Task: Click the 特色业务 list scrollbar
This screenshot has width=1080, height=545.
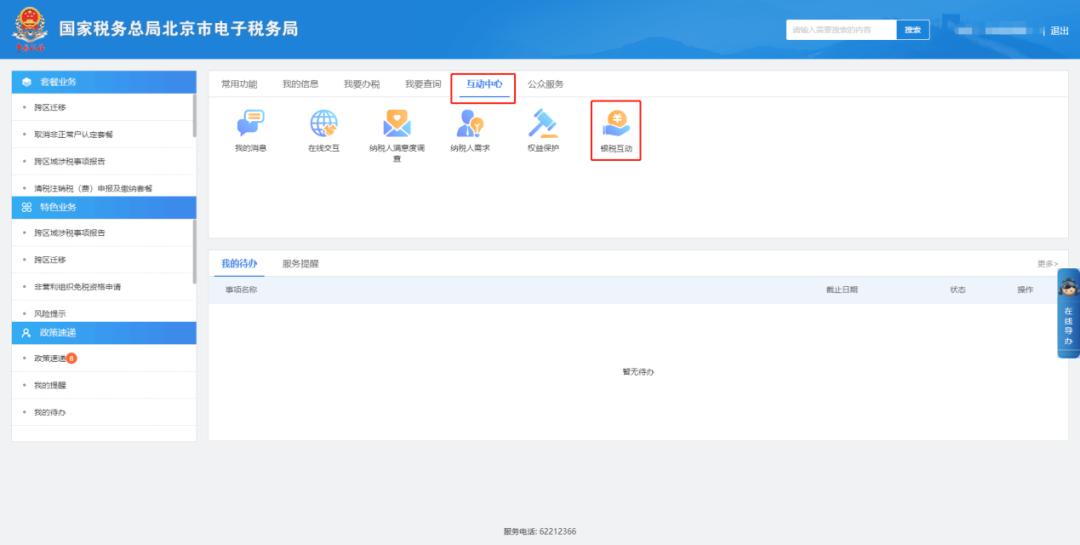Action: (195, 251)
